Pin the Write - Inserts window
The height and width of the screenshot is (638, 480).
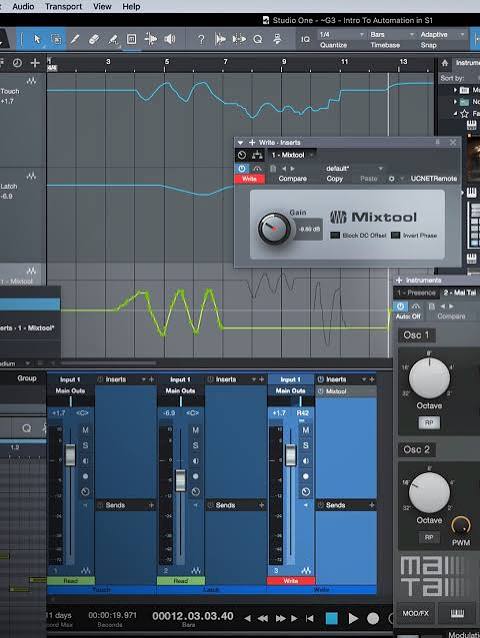click(x=438, y=142)
